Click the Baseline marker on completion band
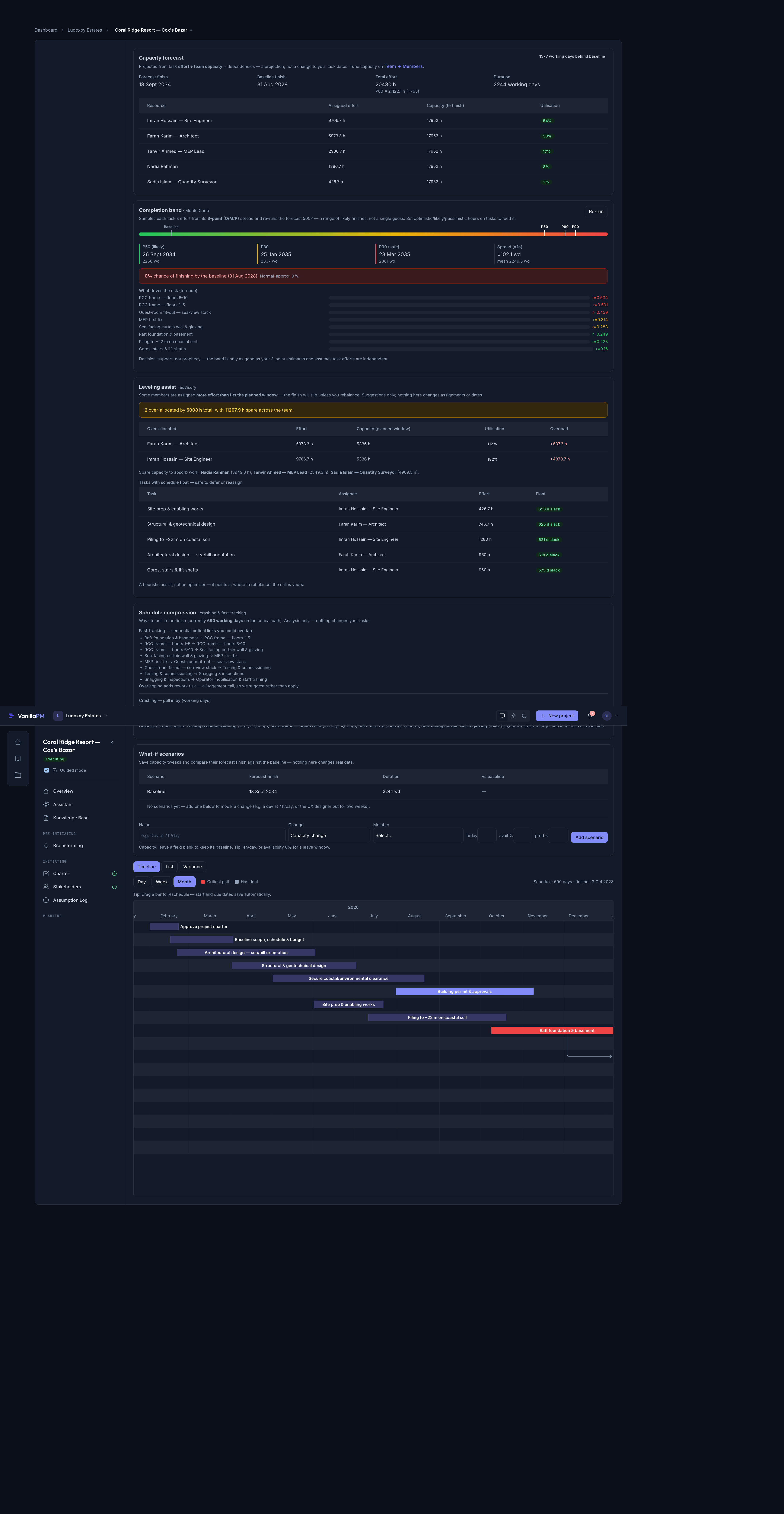 (171, 233)
